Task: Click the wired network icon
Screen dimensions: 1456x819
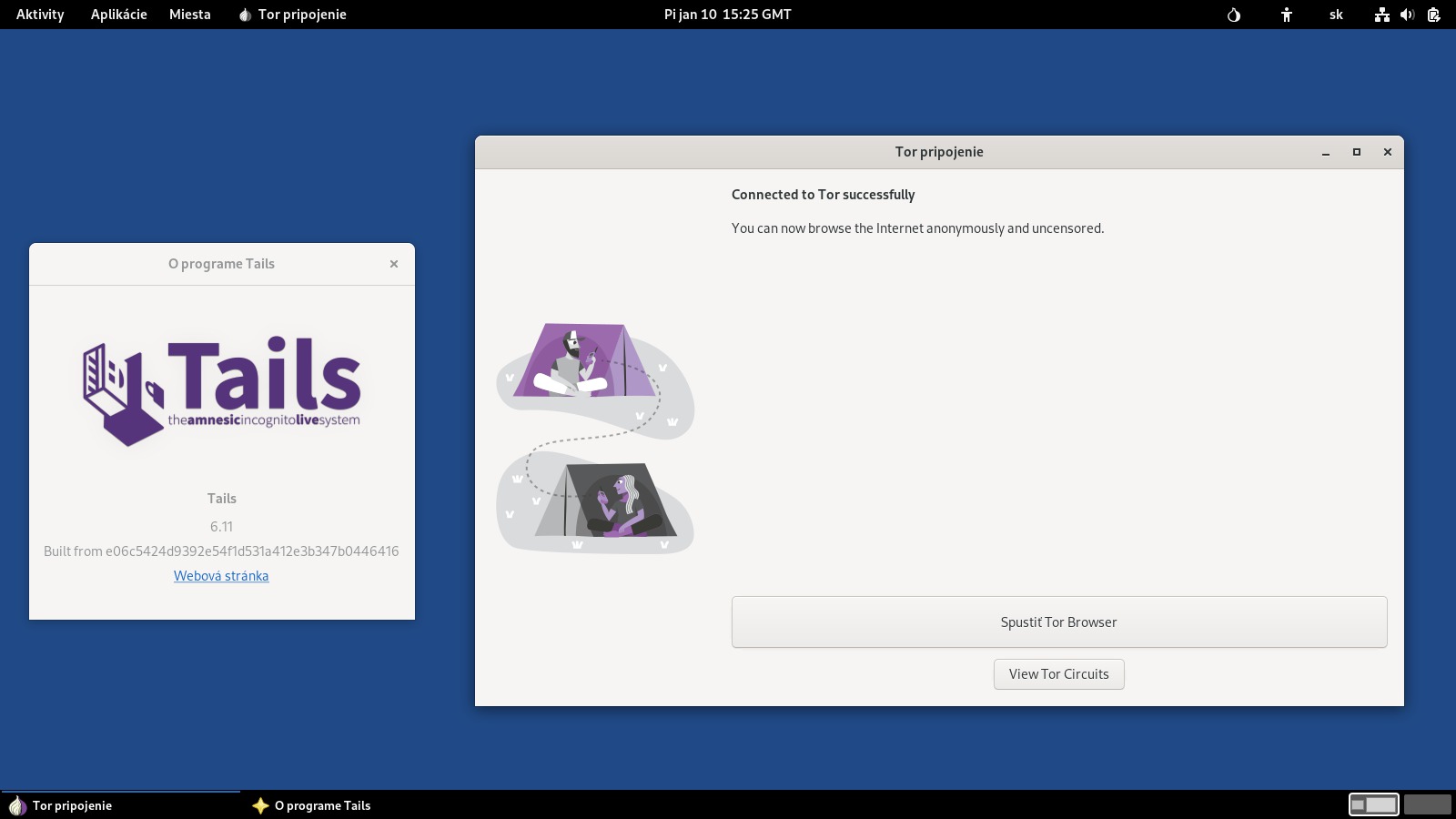Action: 1381,15
